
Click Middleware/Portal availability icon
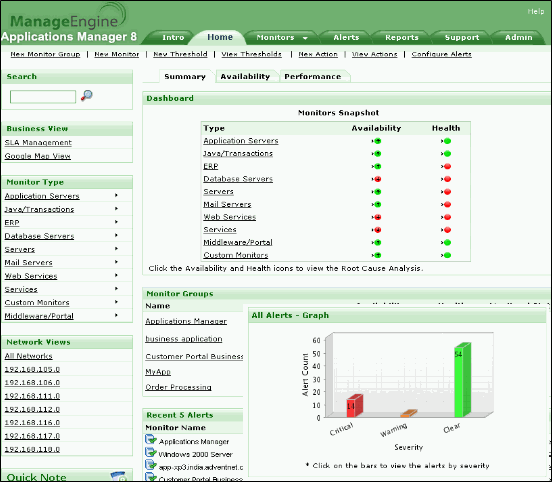pyautogui.click(x=377, y=243)
